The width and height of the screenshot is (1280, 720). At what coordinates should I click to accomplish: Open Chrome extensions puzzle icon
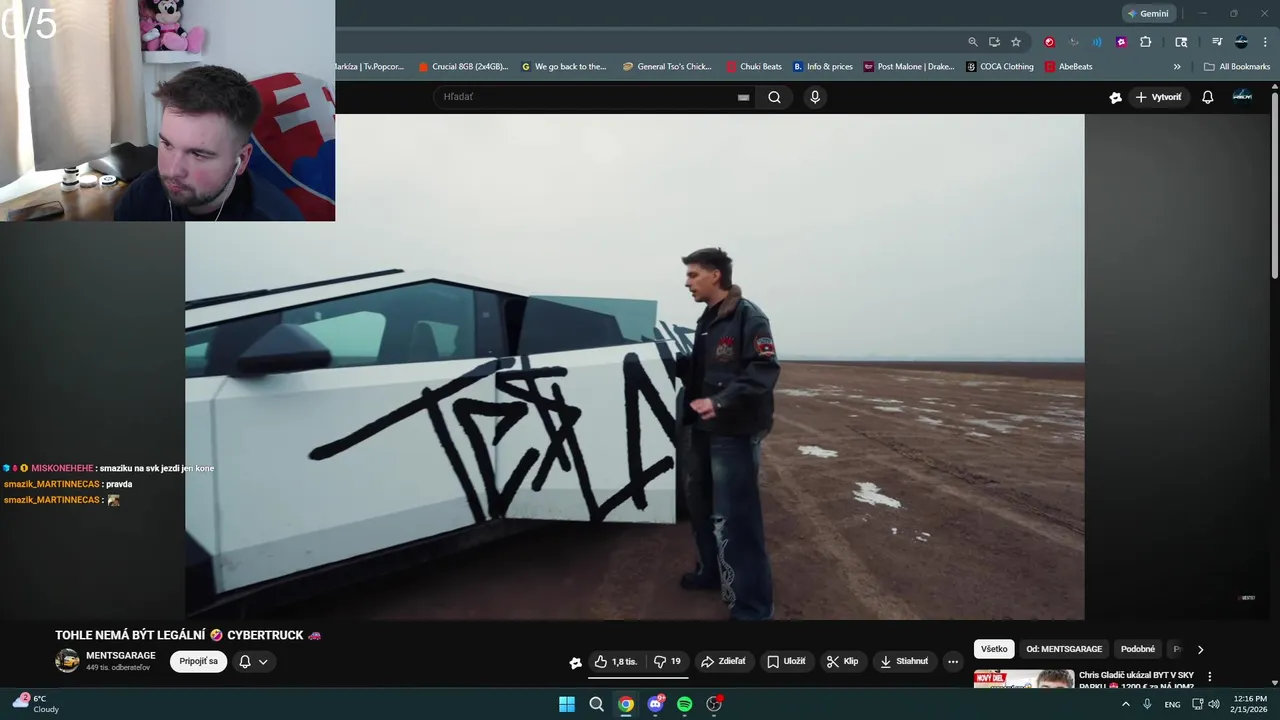[x=1146, y=42]
